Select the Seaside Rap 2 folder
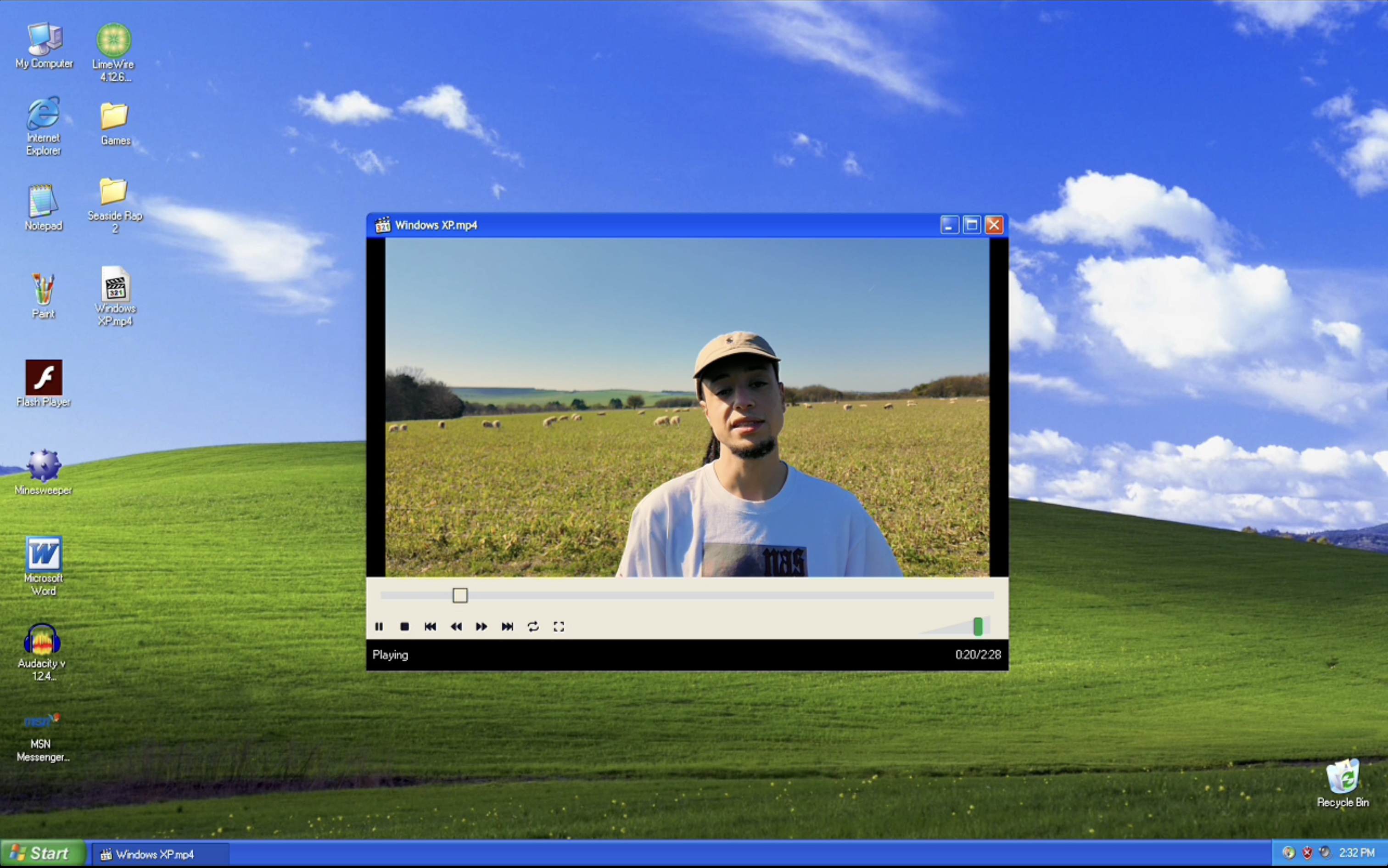 (115, 206)
